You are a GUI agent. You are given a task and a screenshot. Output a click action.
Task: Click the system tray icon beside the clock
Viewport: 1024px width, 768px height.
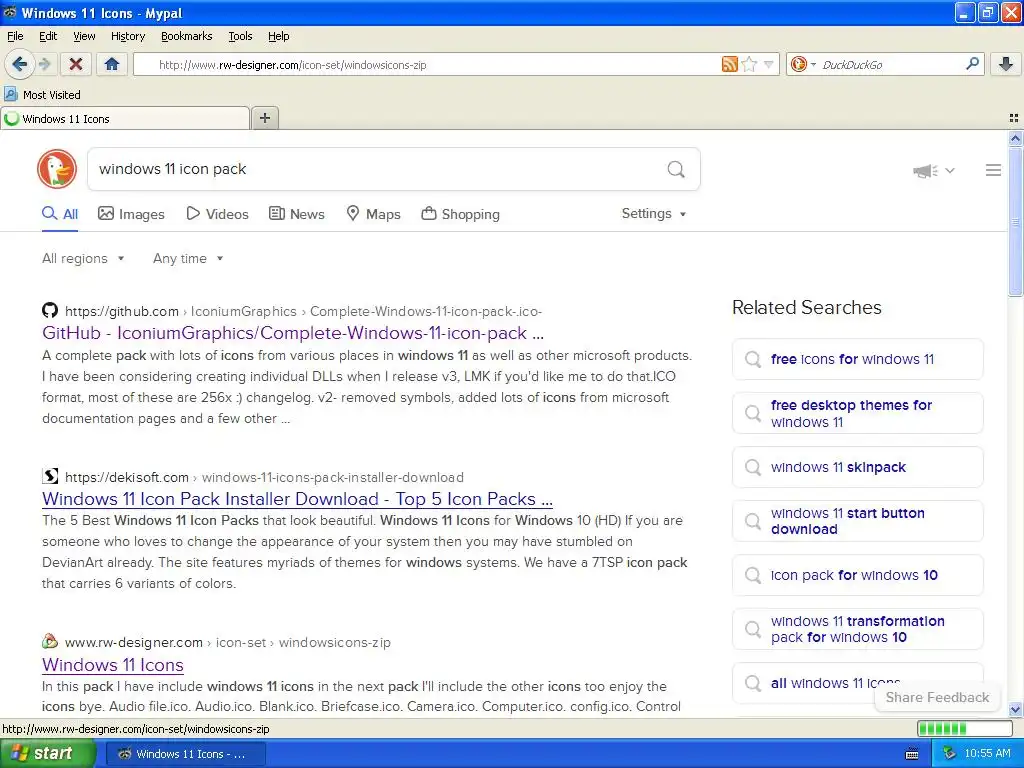click(x=949, y=754)
